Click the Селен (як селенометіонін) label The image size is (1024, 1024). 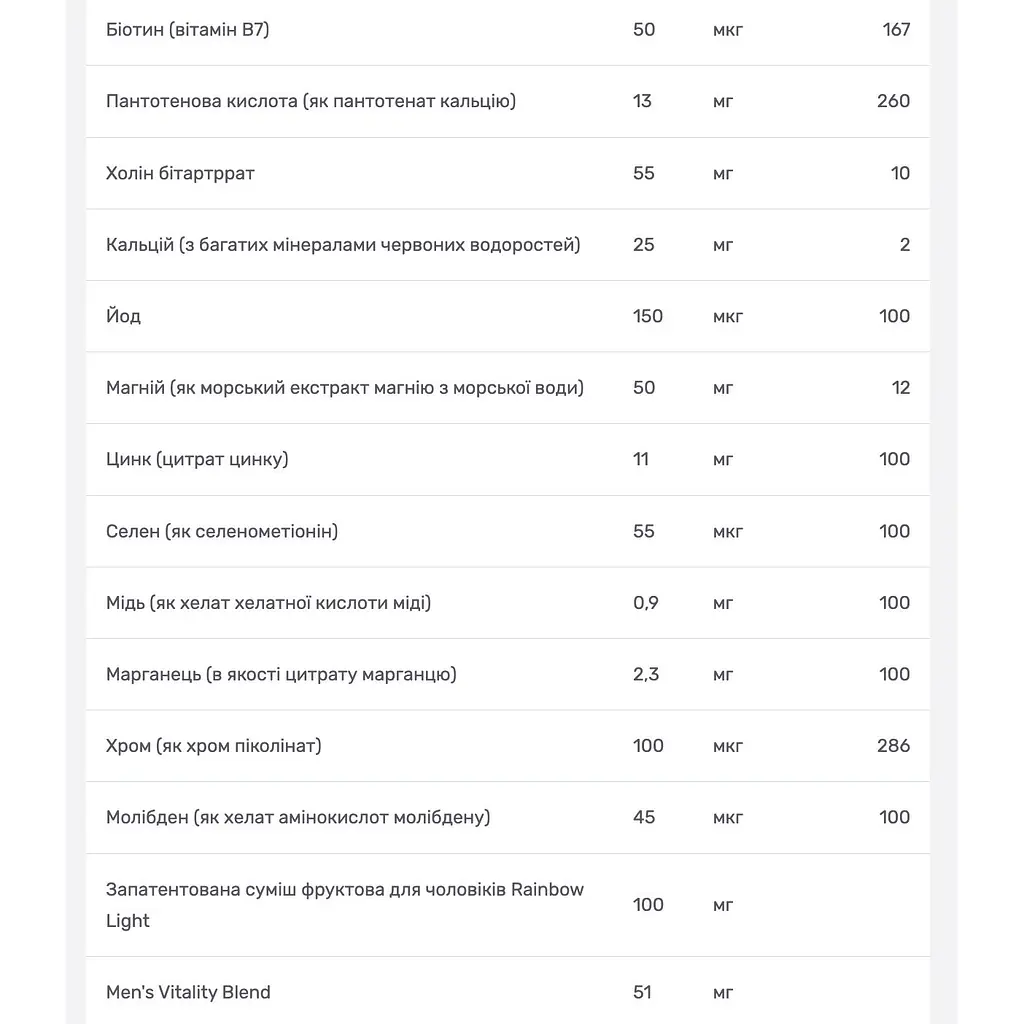pyautogui.click(x=222, y=531)
